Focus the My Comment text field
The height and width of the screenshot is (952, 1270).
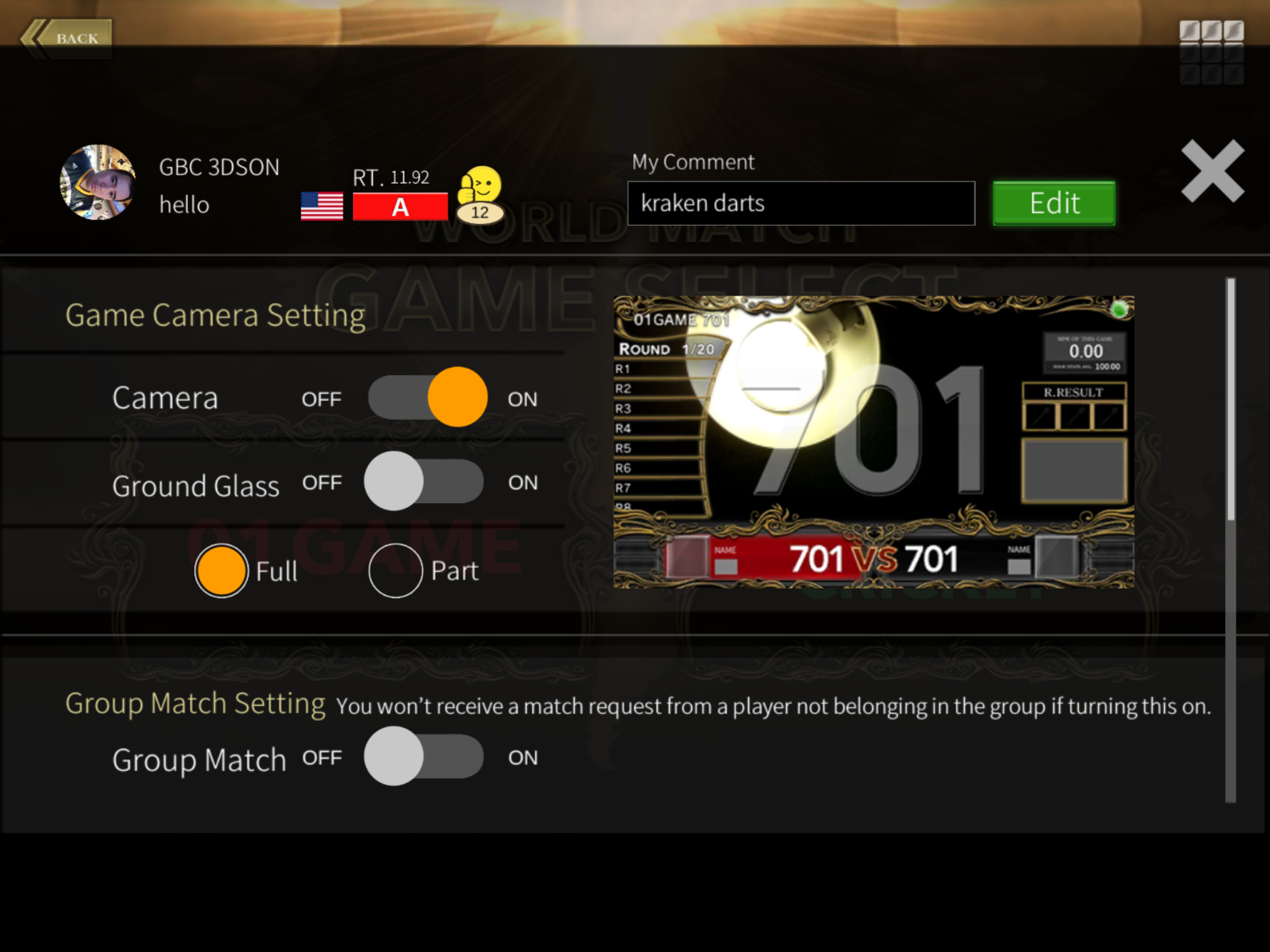pos(801,203)
